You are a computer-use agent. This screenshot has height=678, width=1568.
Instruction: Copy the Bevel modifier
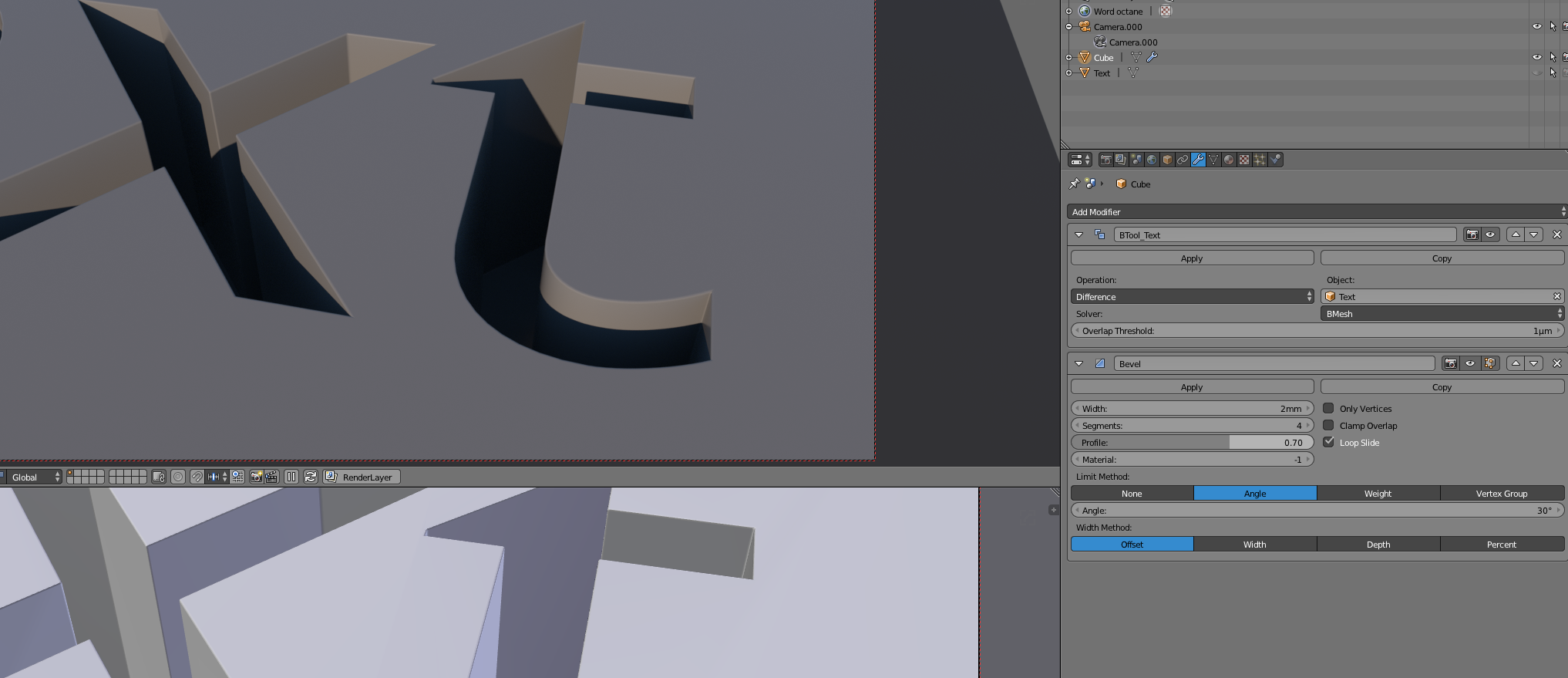click(1442, 386)
